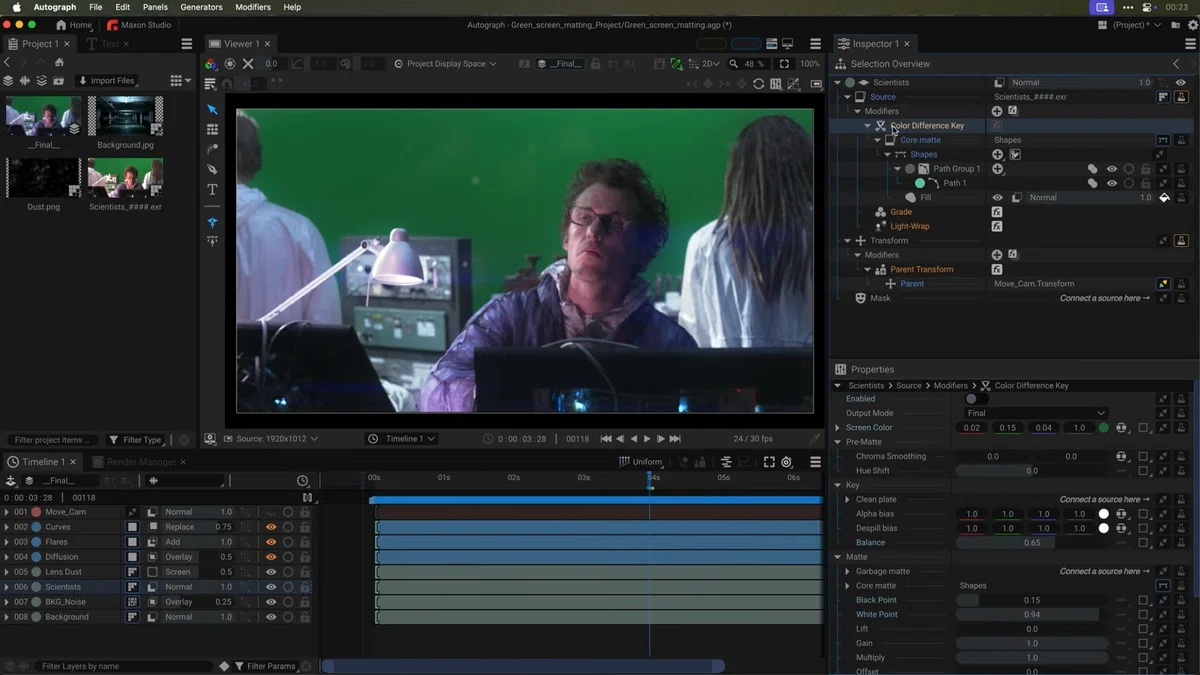Toggle visibility of Path 1
Image resolution: width=1200 pixels, height=675 pixels.
click(x=1111, y=183)
